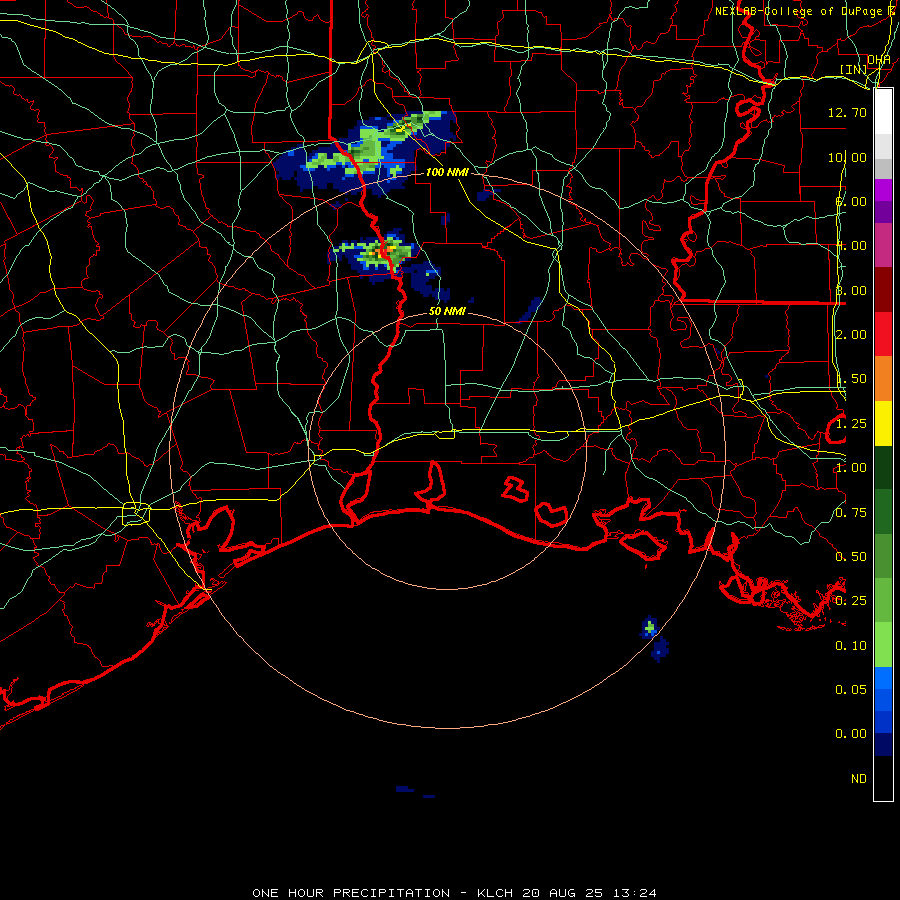
Task: Pick the pink legend swatch at 4.00
Action: (x=883, y=245)
